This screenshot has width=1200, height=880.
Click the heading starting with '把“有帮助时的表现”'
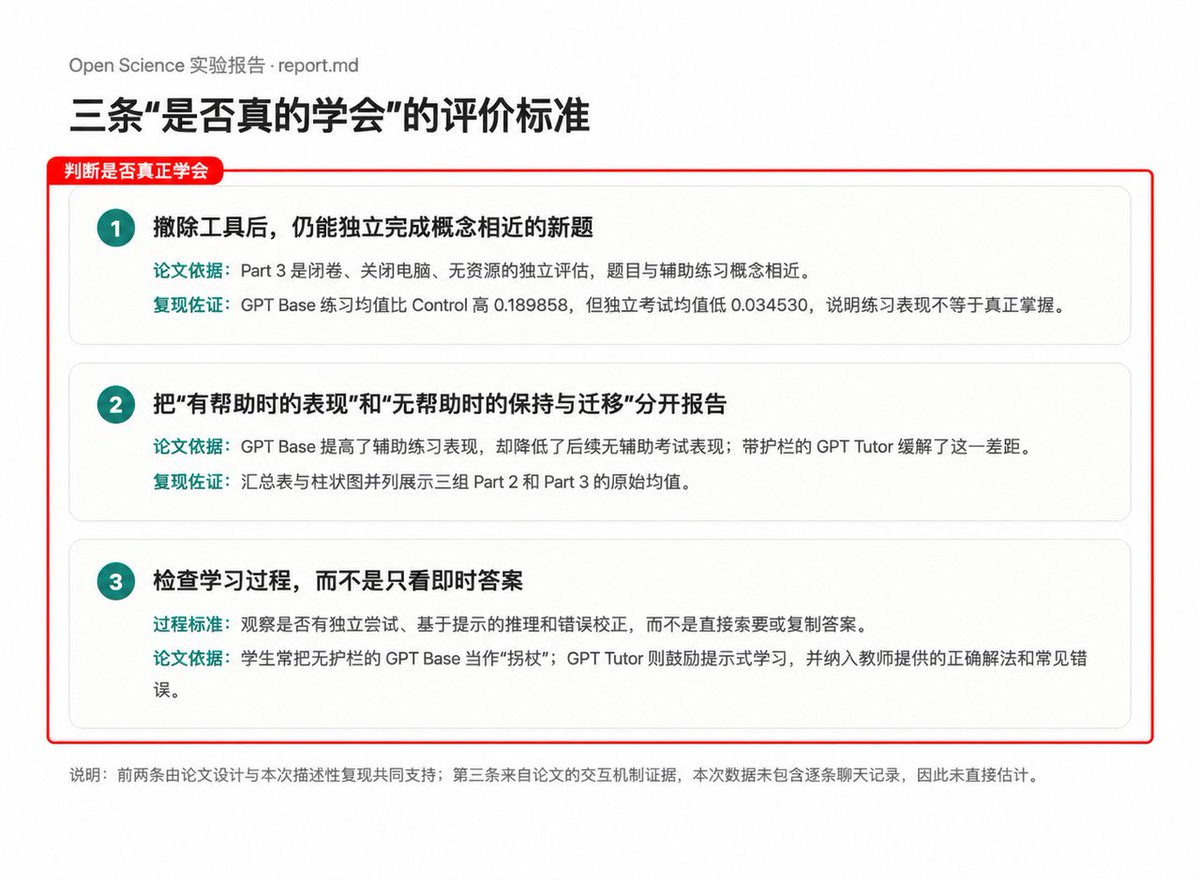tap(440, 404)
